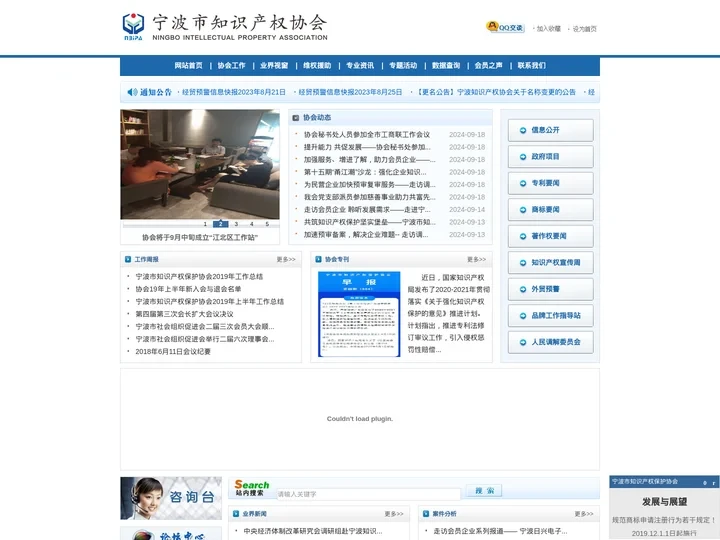Open the 网站首页 menu item
This screenshot has width=720, height=540.
pos(188,66)
